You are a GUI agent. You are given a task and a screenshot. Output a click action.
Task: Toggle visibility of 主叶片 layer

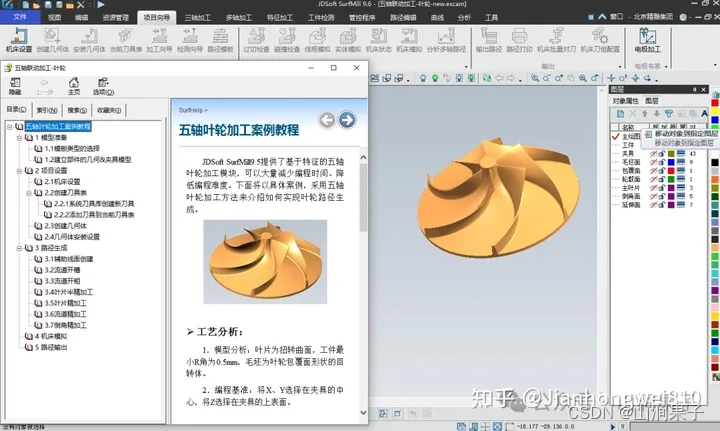653,188
